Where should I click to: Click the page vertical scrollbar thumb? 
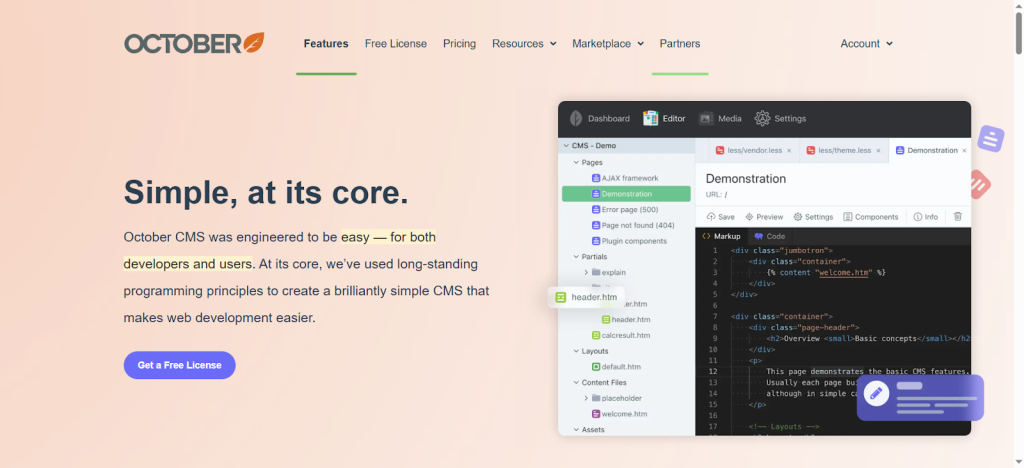[x=1018, y=33]
